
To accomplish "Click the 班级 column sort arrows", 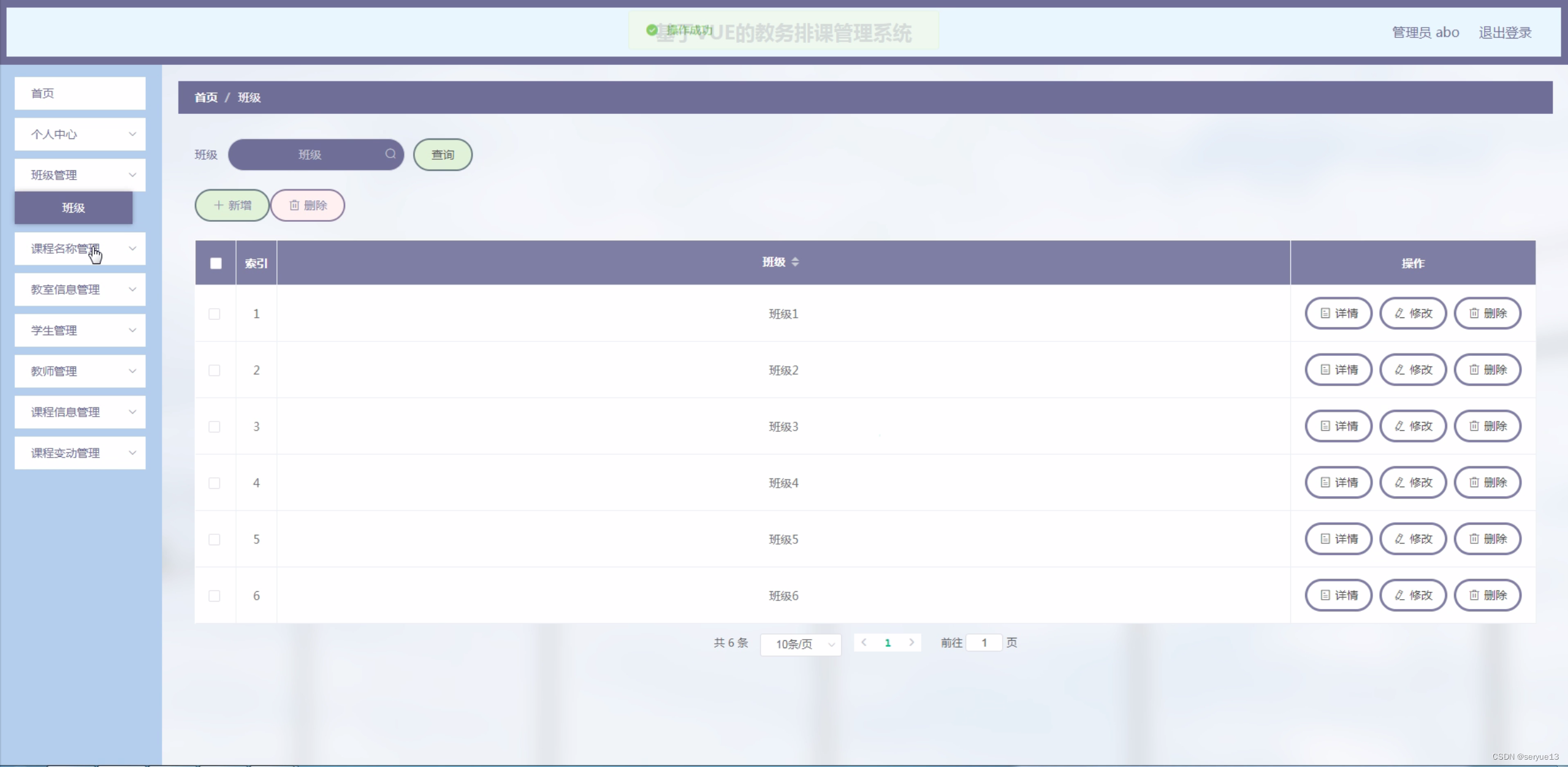I will 794,262.
